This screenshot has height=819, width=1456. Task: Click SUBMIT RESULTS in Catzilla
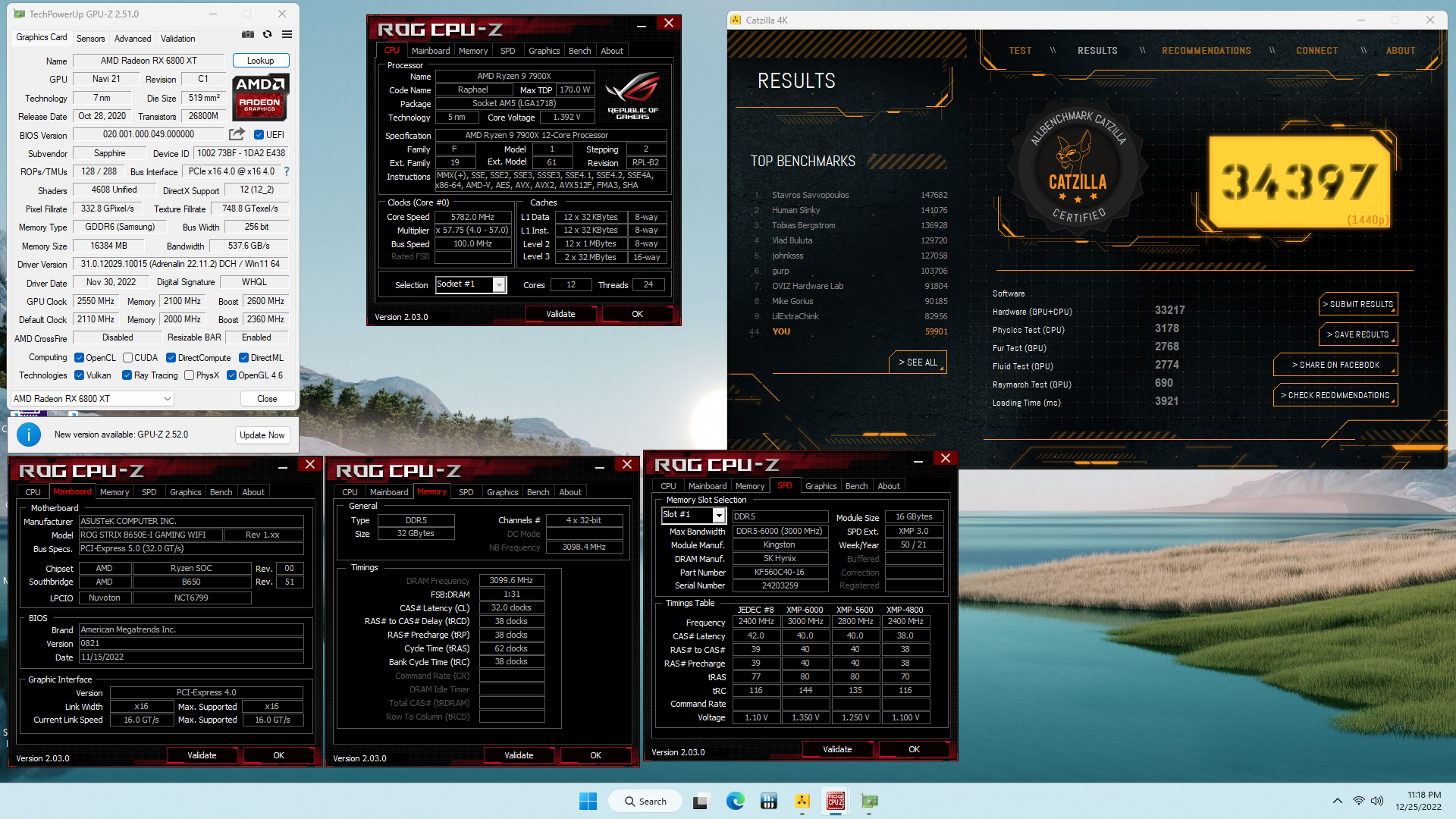click(x=1358, y=304)
